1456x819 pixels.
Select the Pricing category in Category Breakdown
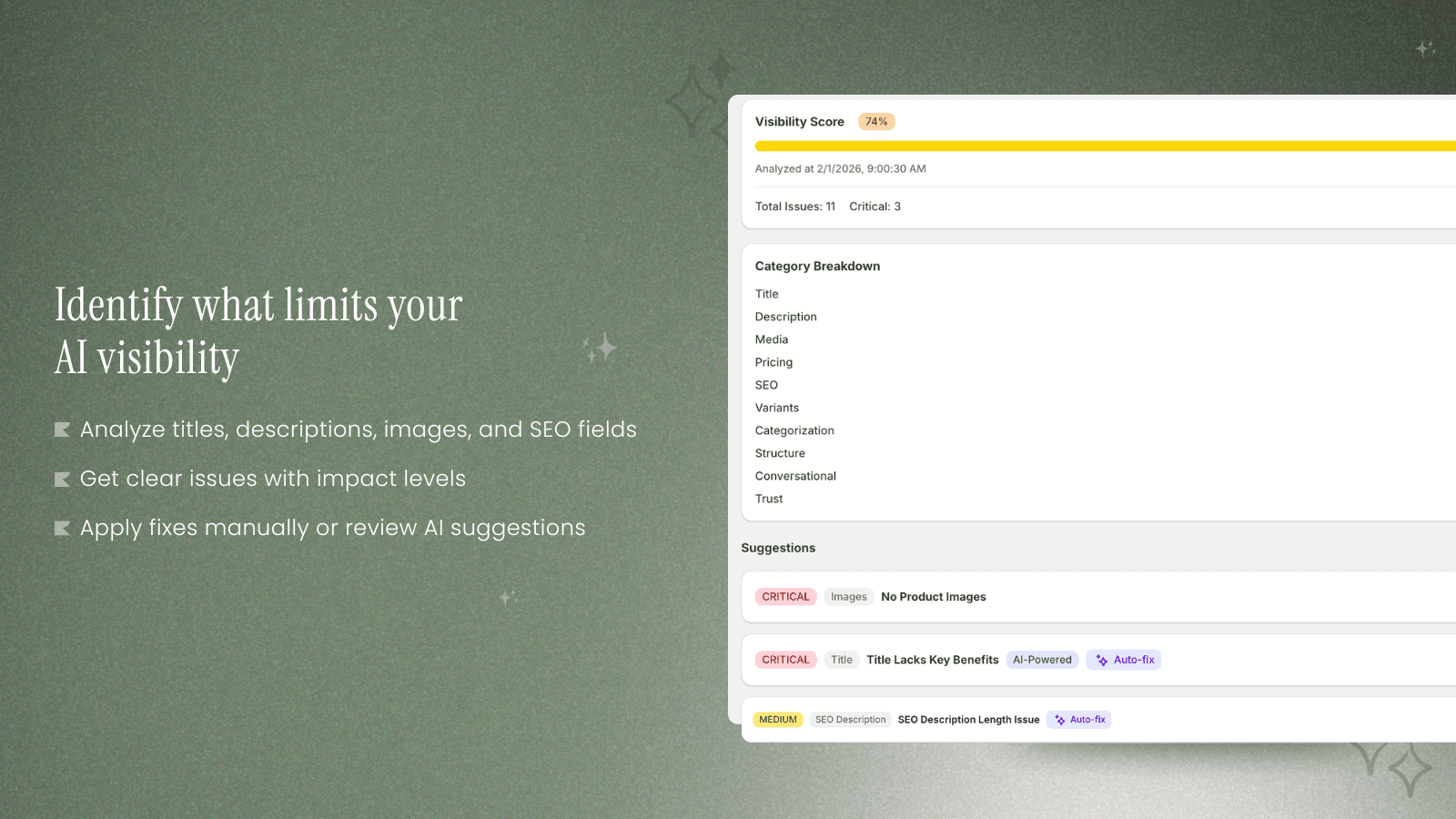click(773, 361)
